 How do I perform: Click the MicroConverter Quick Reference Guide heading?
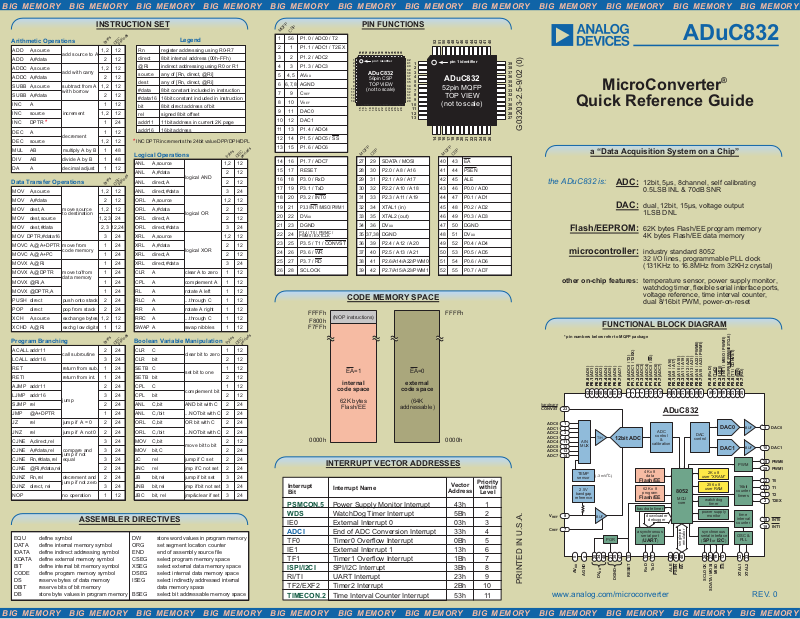click(x=665, y=92)
